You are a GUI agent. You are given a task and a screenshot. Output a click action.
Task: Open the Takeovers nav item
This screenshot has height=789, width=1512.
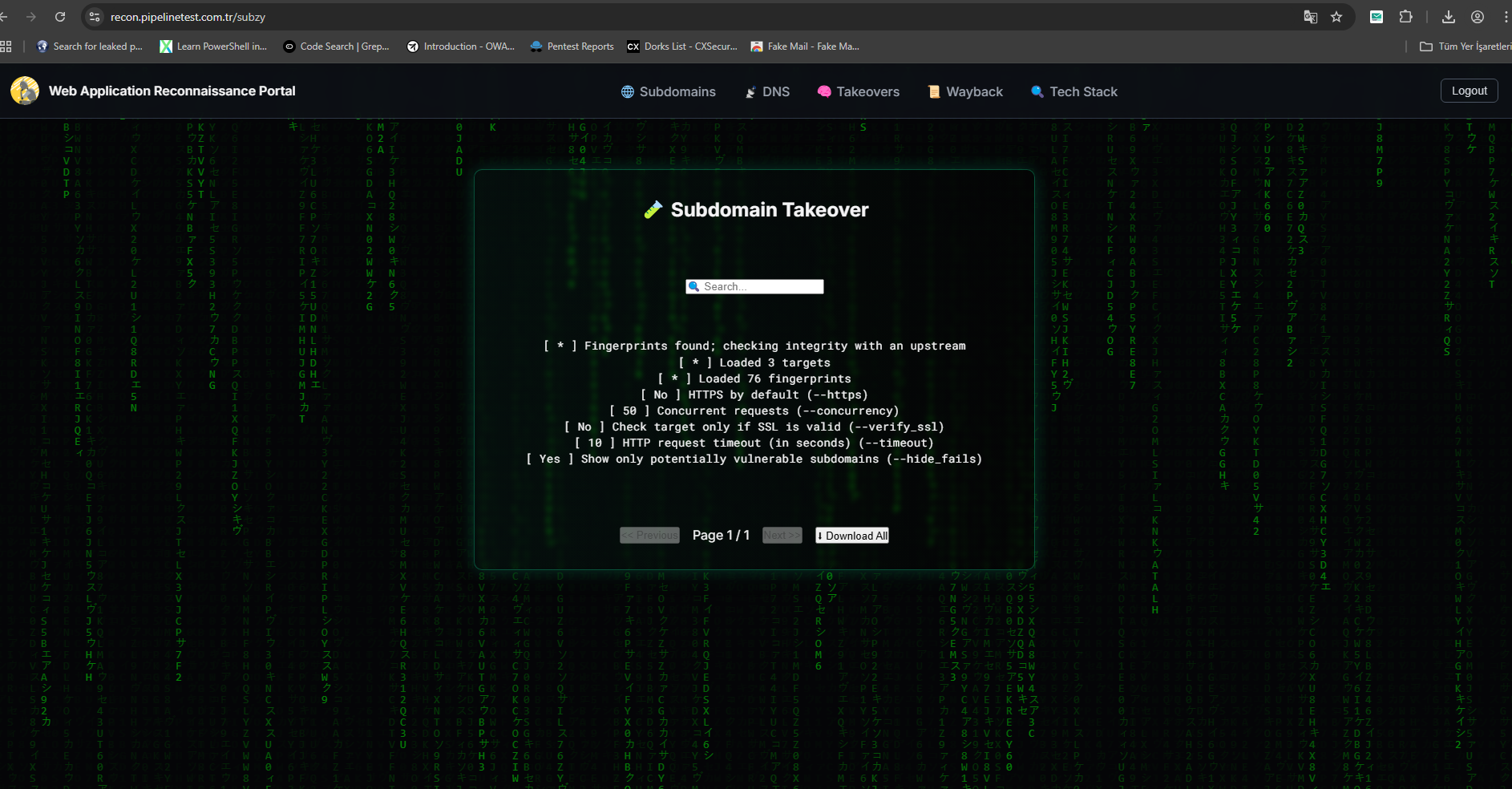pyautogui.click(x=859, y=91)
